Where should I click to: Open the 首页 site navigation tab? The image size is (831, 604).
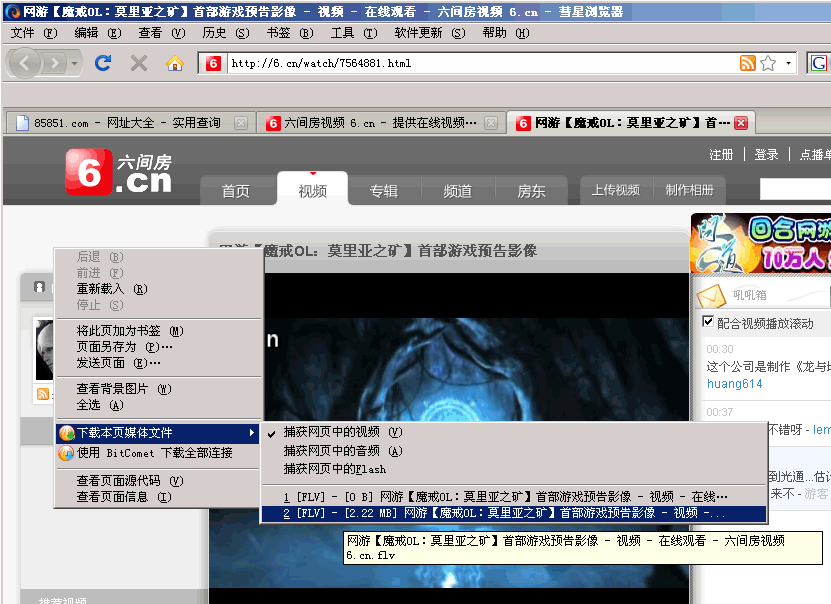tap(236, 191)
